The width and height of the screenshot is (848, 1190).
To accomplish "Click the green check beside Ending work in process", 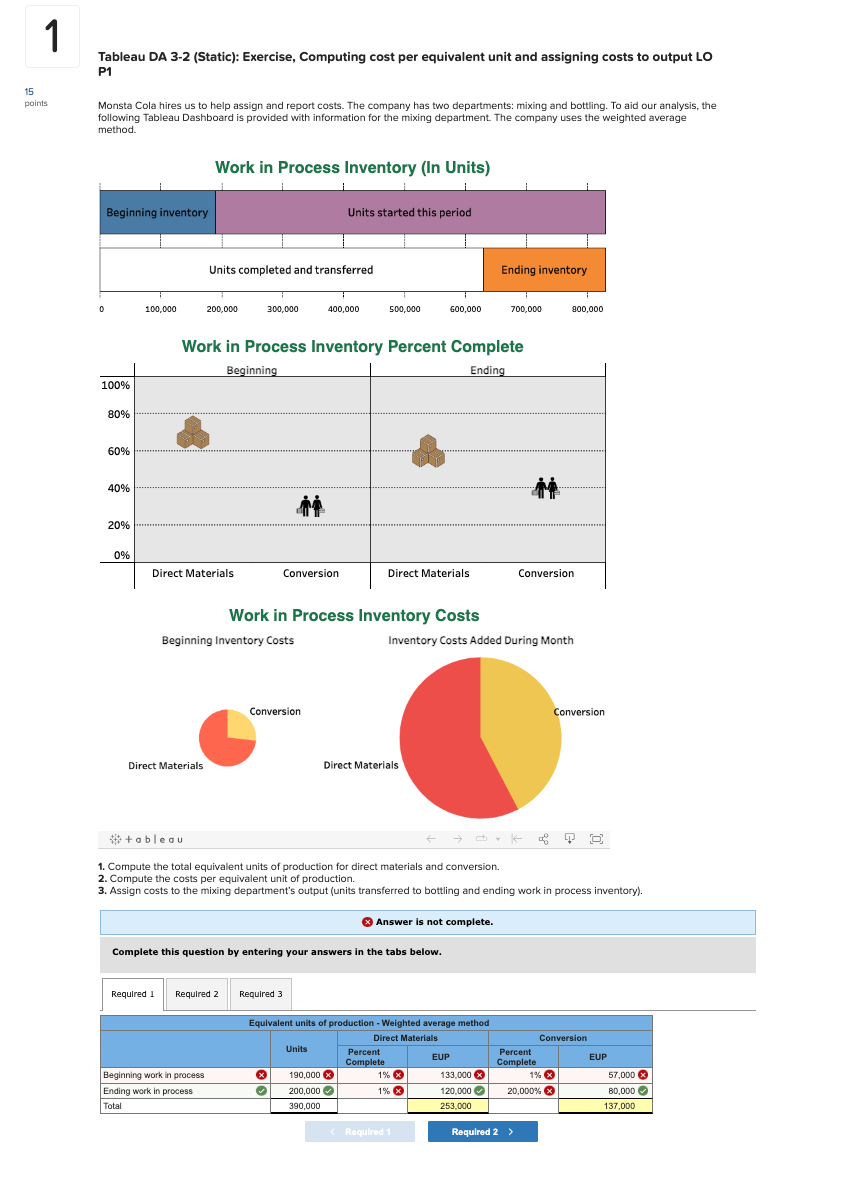I will [x=261, y=1090].
